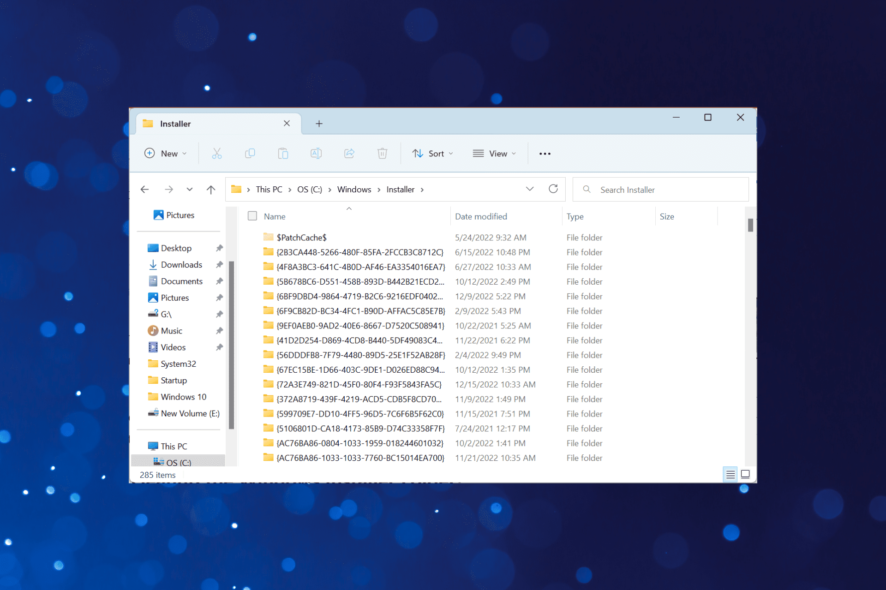Click the Copy icon on the toolbar

click(x=249, y=153)
